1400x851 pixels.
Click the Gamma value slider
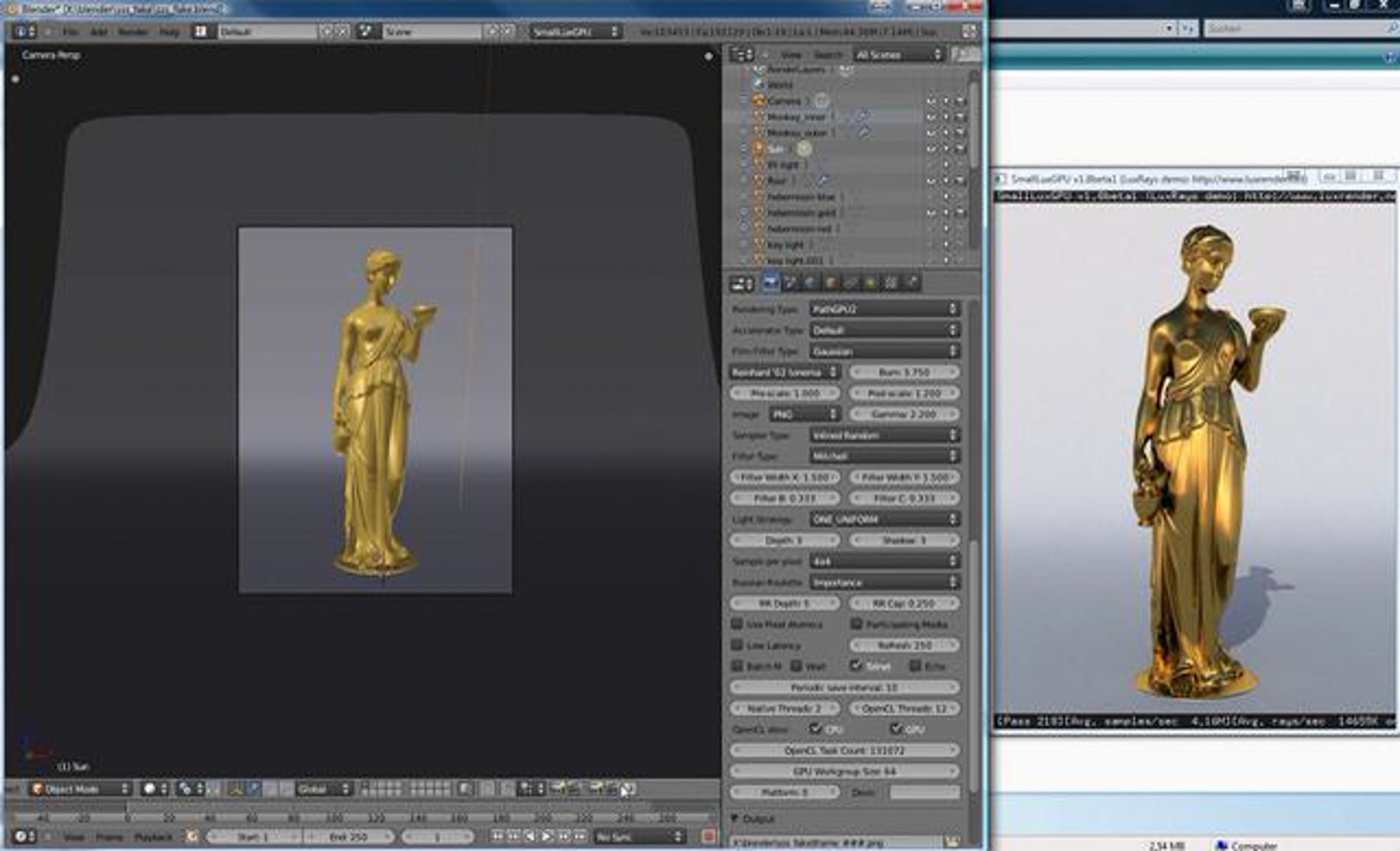tap(904, 414)
